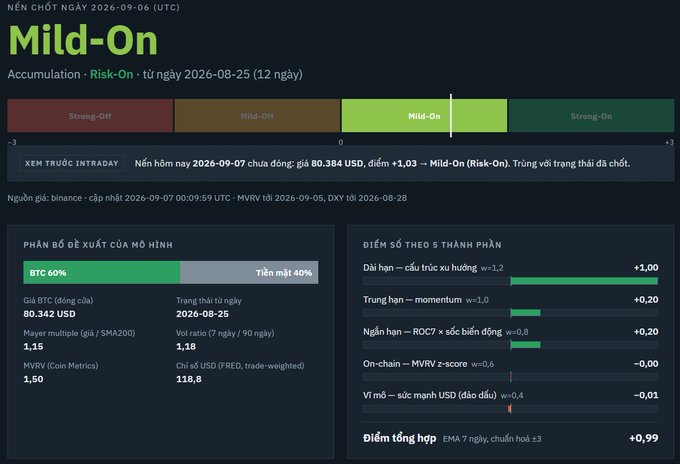Click the XEM TRƯỚC INTRADAY badge
The image size is (680, 464).
coord(72,163)
